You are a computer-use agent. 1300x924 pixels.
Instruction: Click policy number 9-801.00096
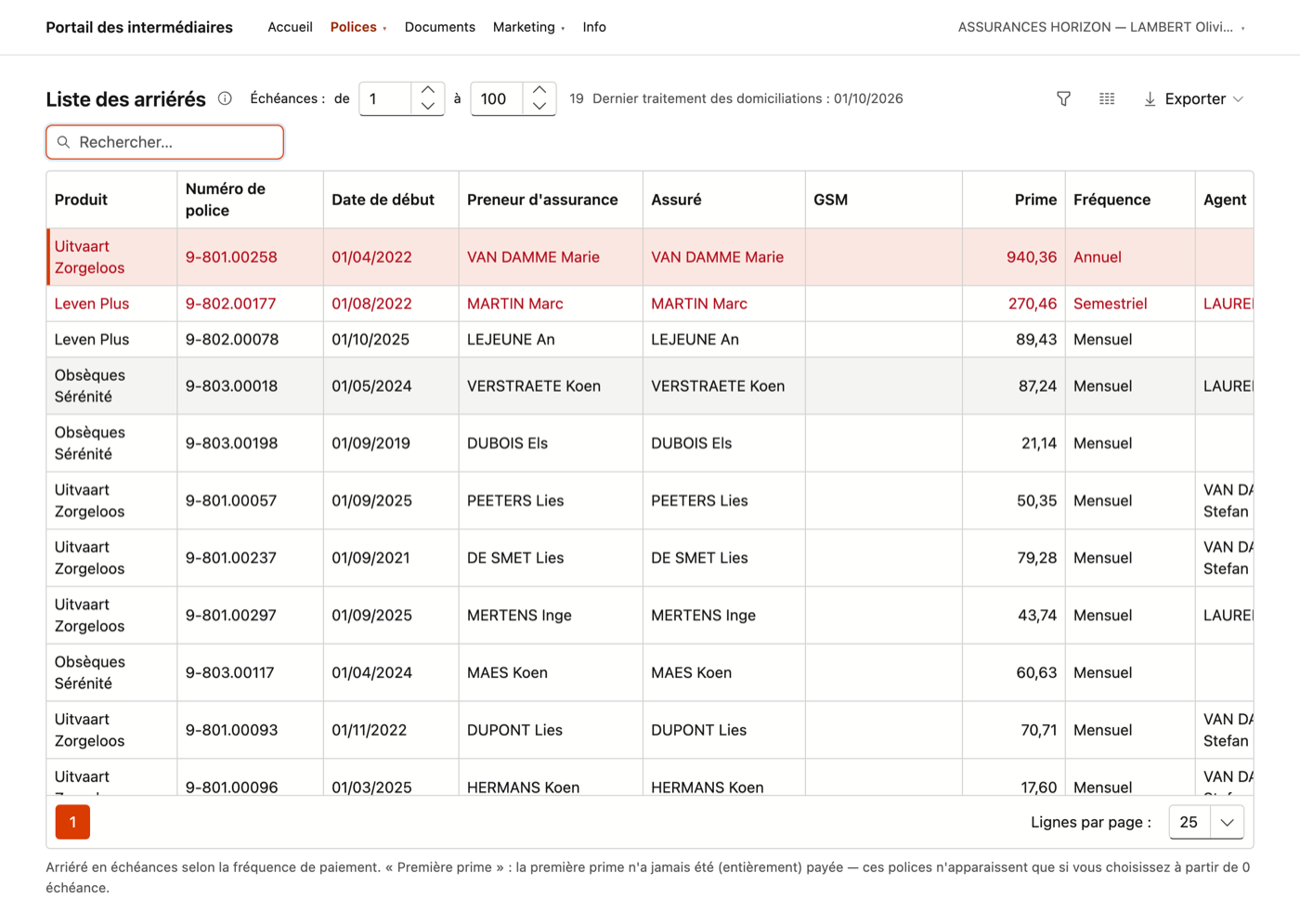point(231,787)
